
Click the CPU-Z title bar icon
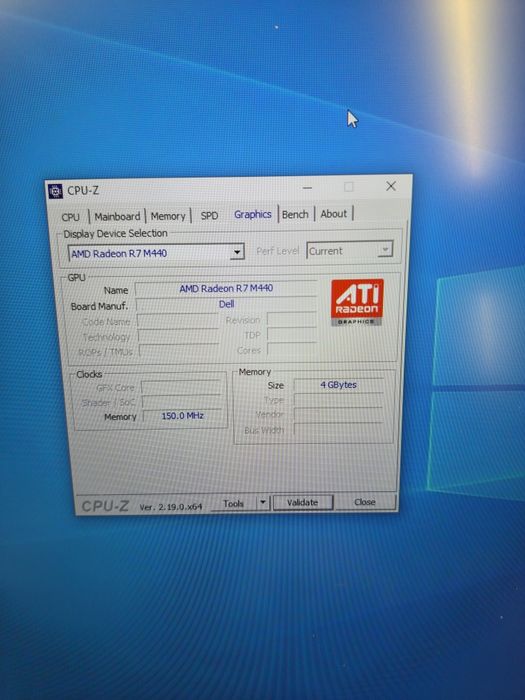pos(55,191)
